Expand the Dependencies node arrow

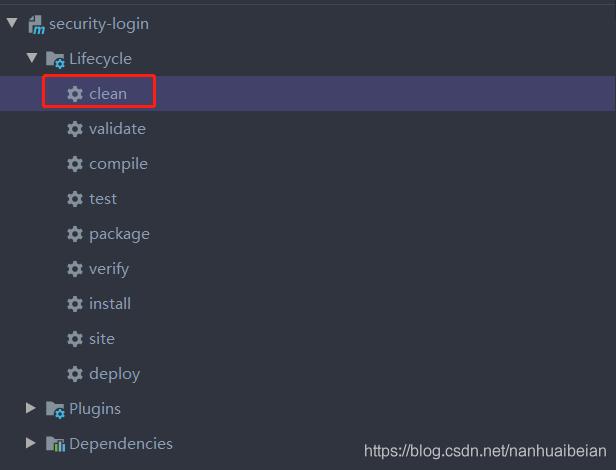click(31, 443)
